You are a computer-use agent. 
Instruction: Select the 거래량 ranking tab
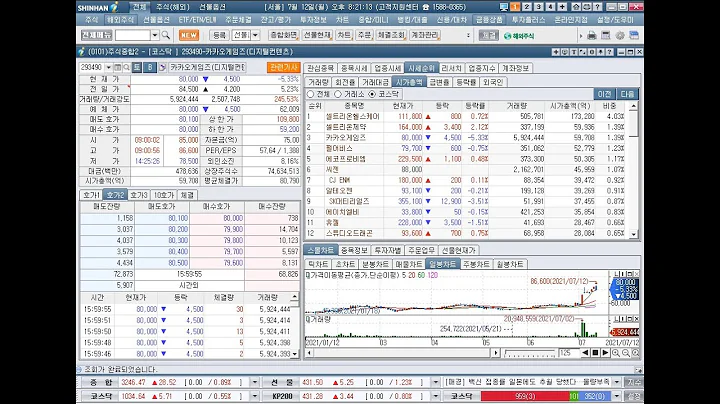tap(318, 82)
